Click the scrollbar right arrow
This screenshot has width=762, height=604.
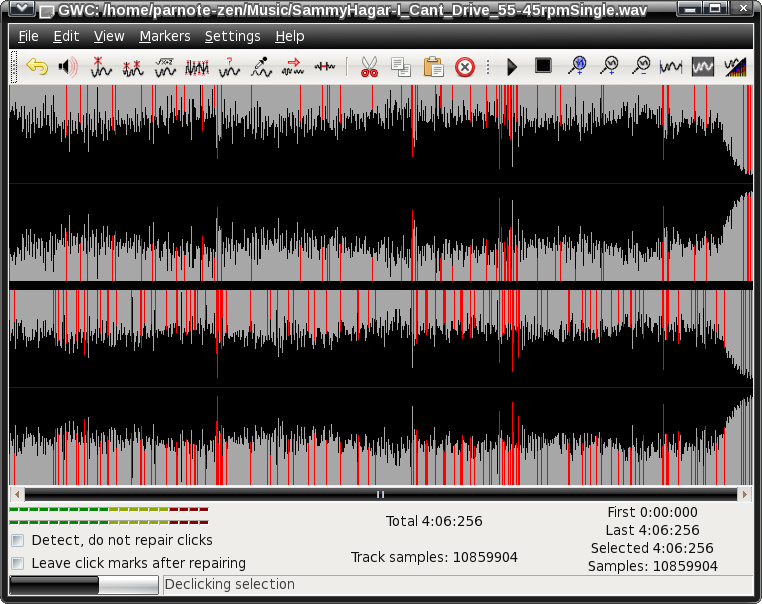[x=745, y=494]
